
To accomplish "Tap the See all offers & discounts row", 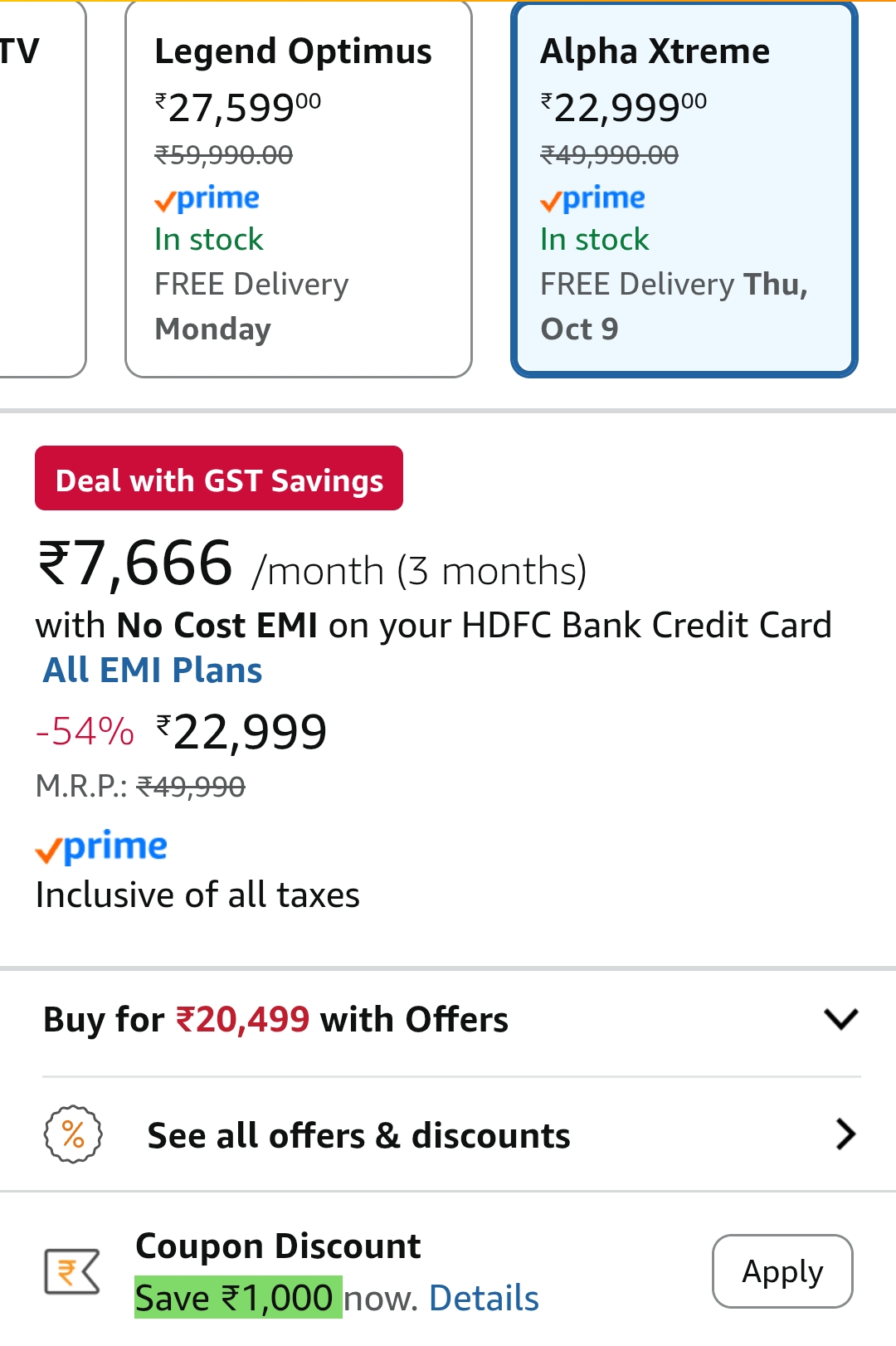I will [358, 1135].
